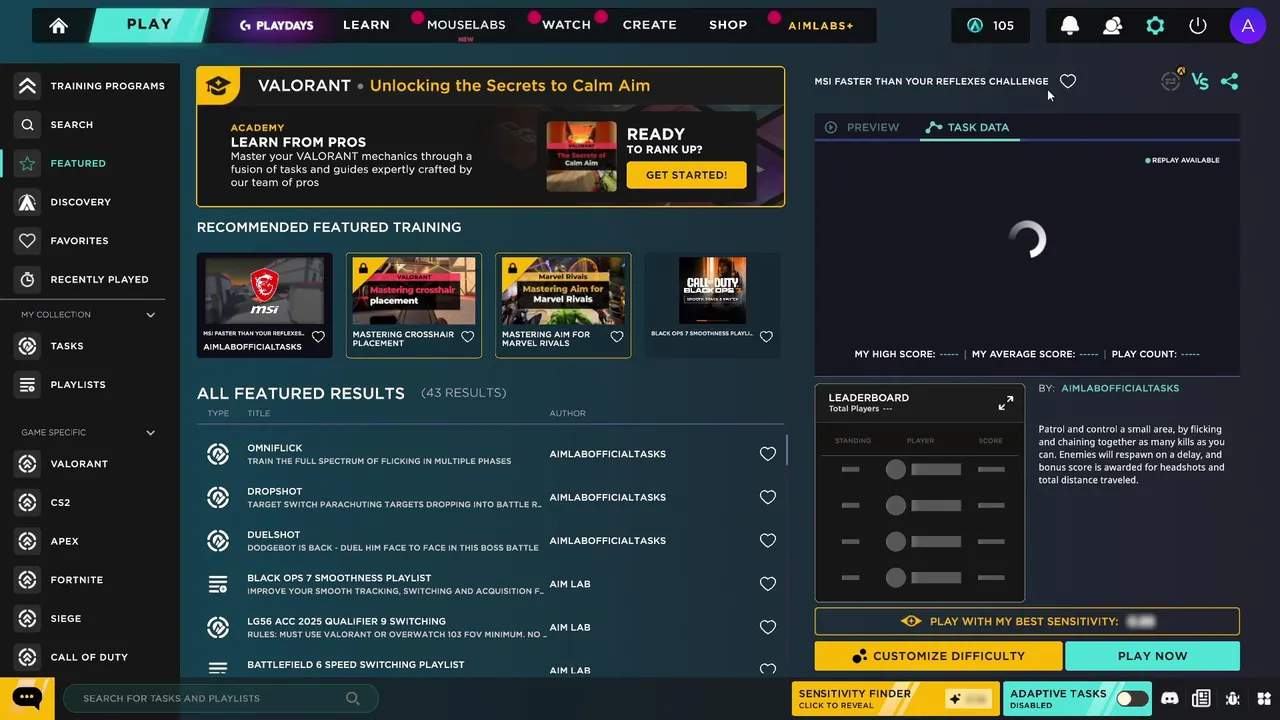Focus the search for tasks and playlists field
1280x720 pixels.
coord(220,698)
